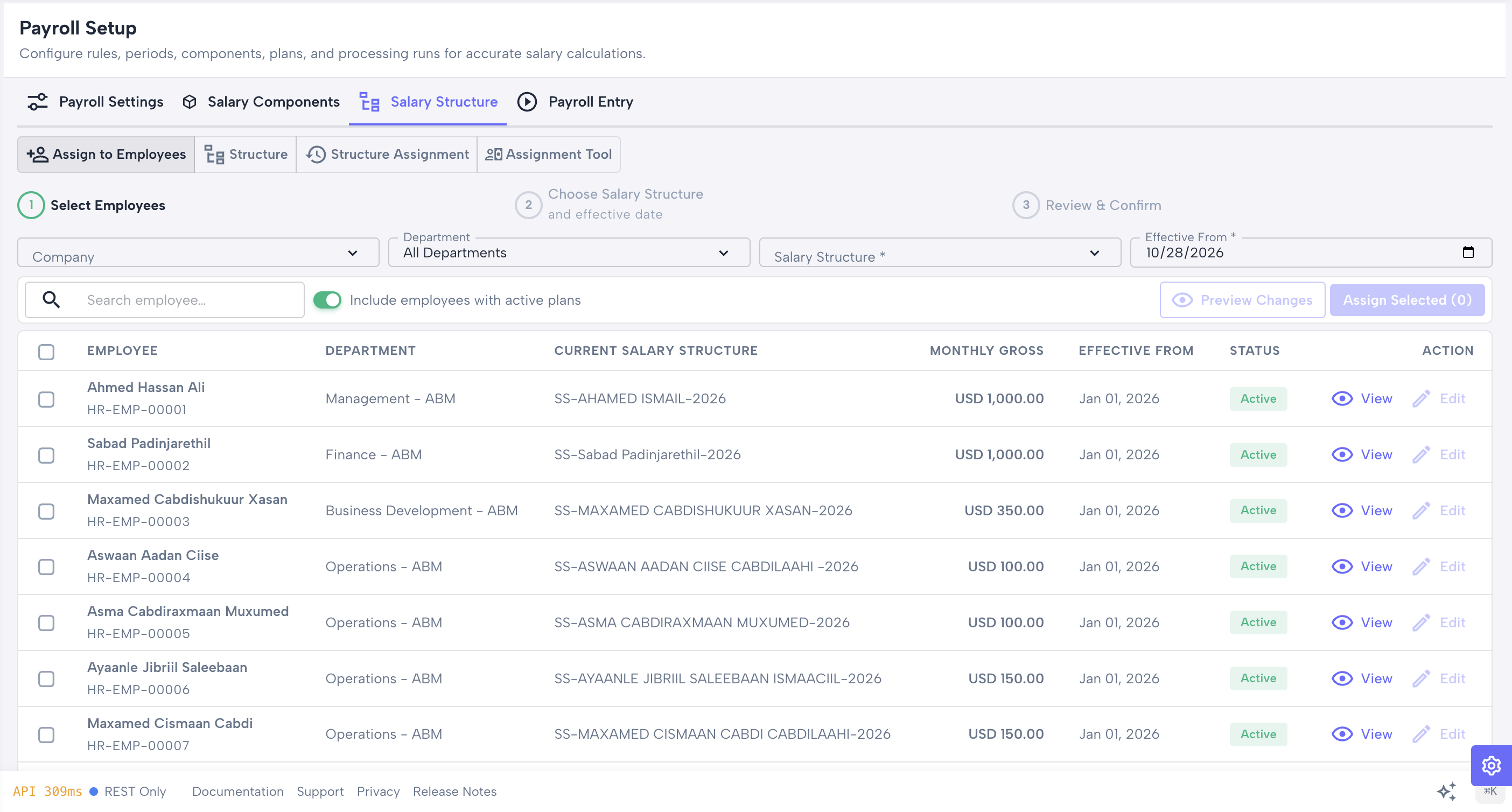The image size is (1512, 812).
Task: Open the Company dropdown
Action: (198, 253)
